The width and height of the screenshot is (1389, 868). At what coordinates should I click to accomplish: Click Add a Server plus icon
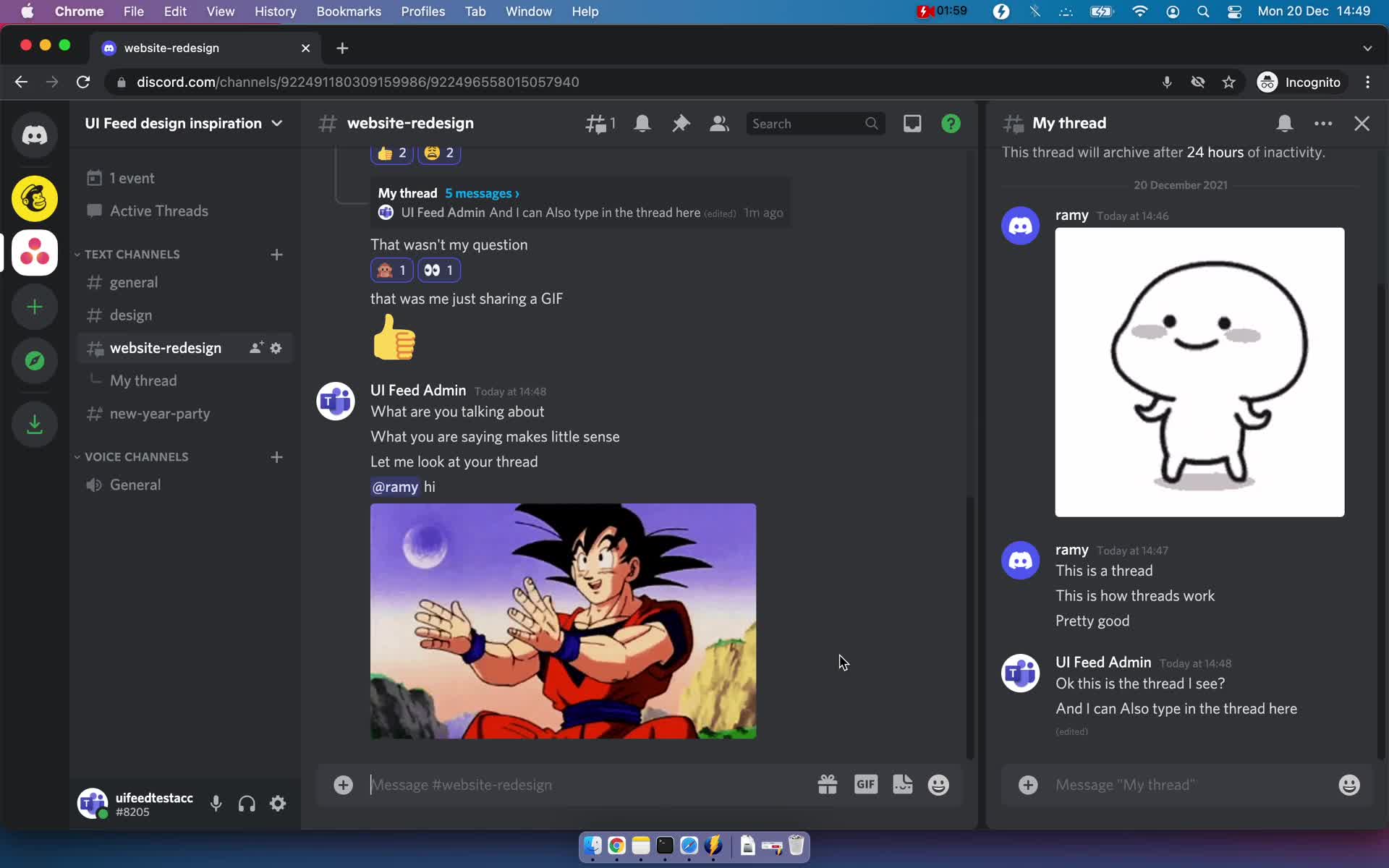coord(34,307)
